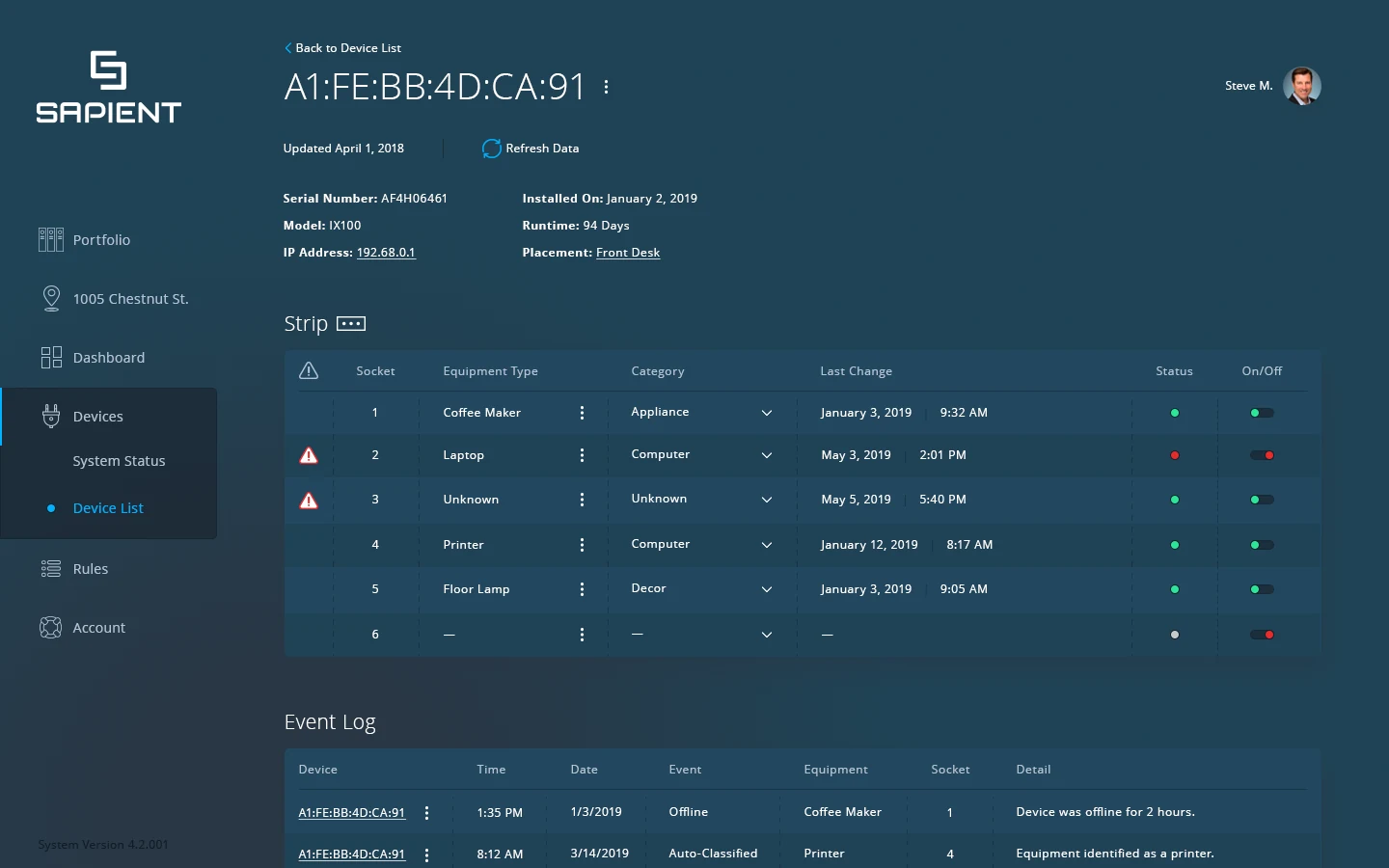Open Front Desk placement link
Viewport: 1389px width, 868px height.
628,253
